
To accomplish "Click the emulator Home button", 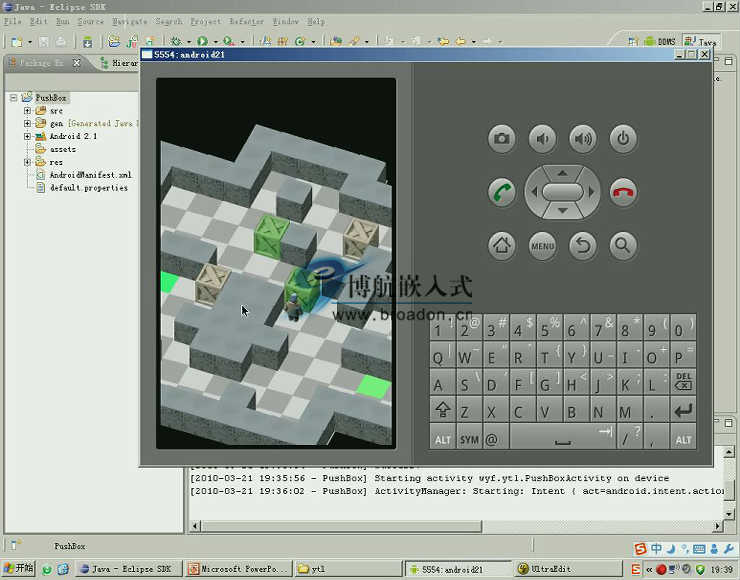I will click(501, 245).
